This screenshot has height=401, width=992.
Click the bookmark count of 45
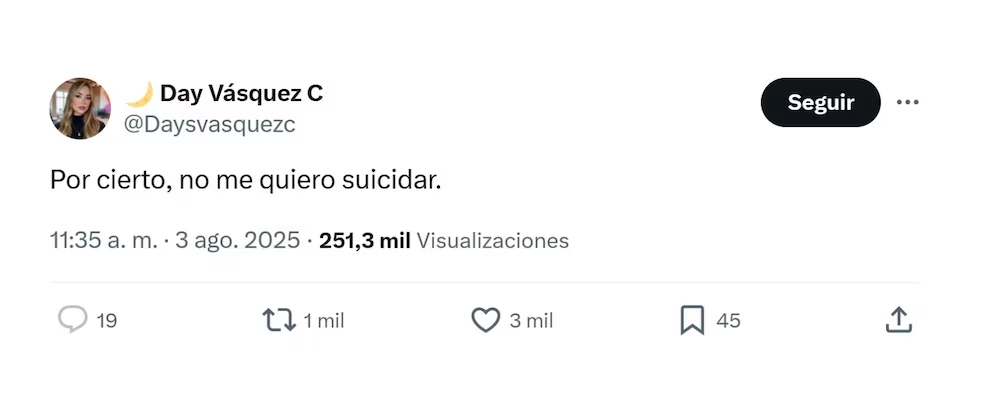tap(729, 321)
